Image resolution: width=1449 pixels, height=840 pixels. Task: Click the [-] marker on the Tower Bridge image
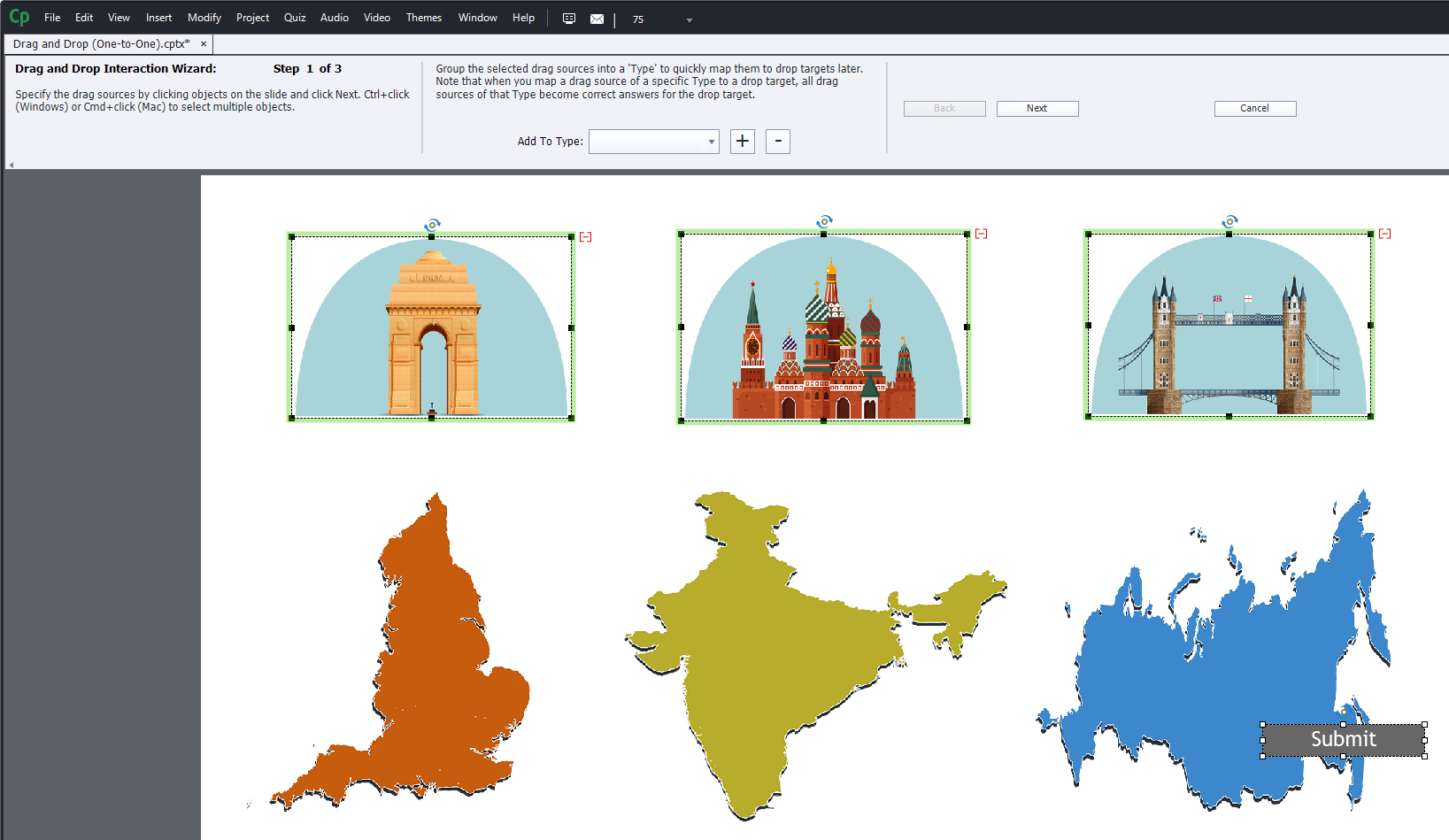coord(1385,233)
